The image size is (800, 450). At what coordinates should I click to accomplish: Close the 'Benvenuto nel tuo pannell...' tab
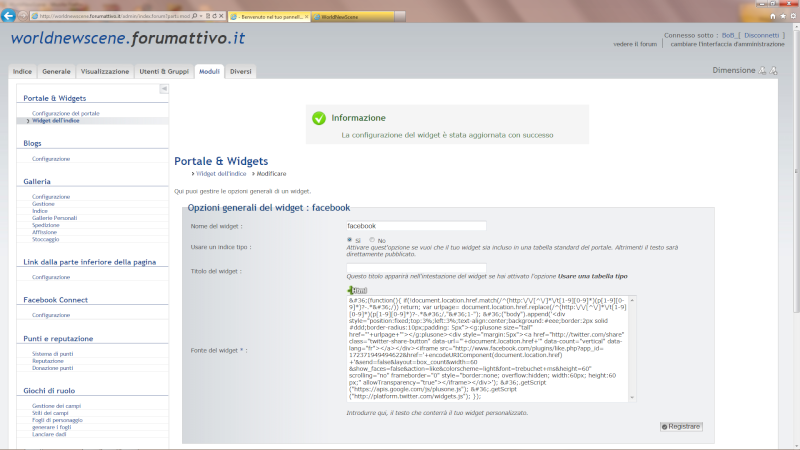(306, 16)
